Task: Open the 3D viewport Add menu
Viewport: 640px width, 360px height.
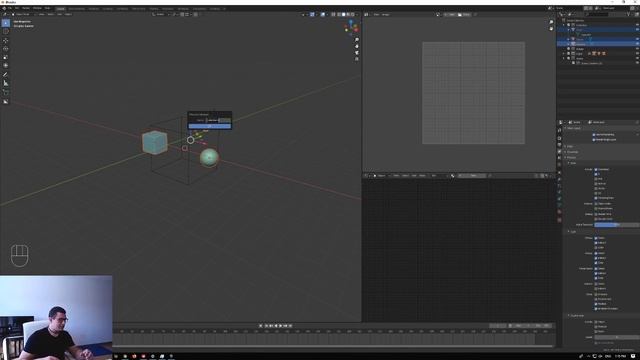Action: pyautogui.click(x=60, y=14)
